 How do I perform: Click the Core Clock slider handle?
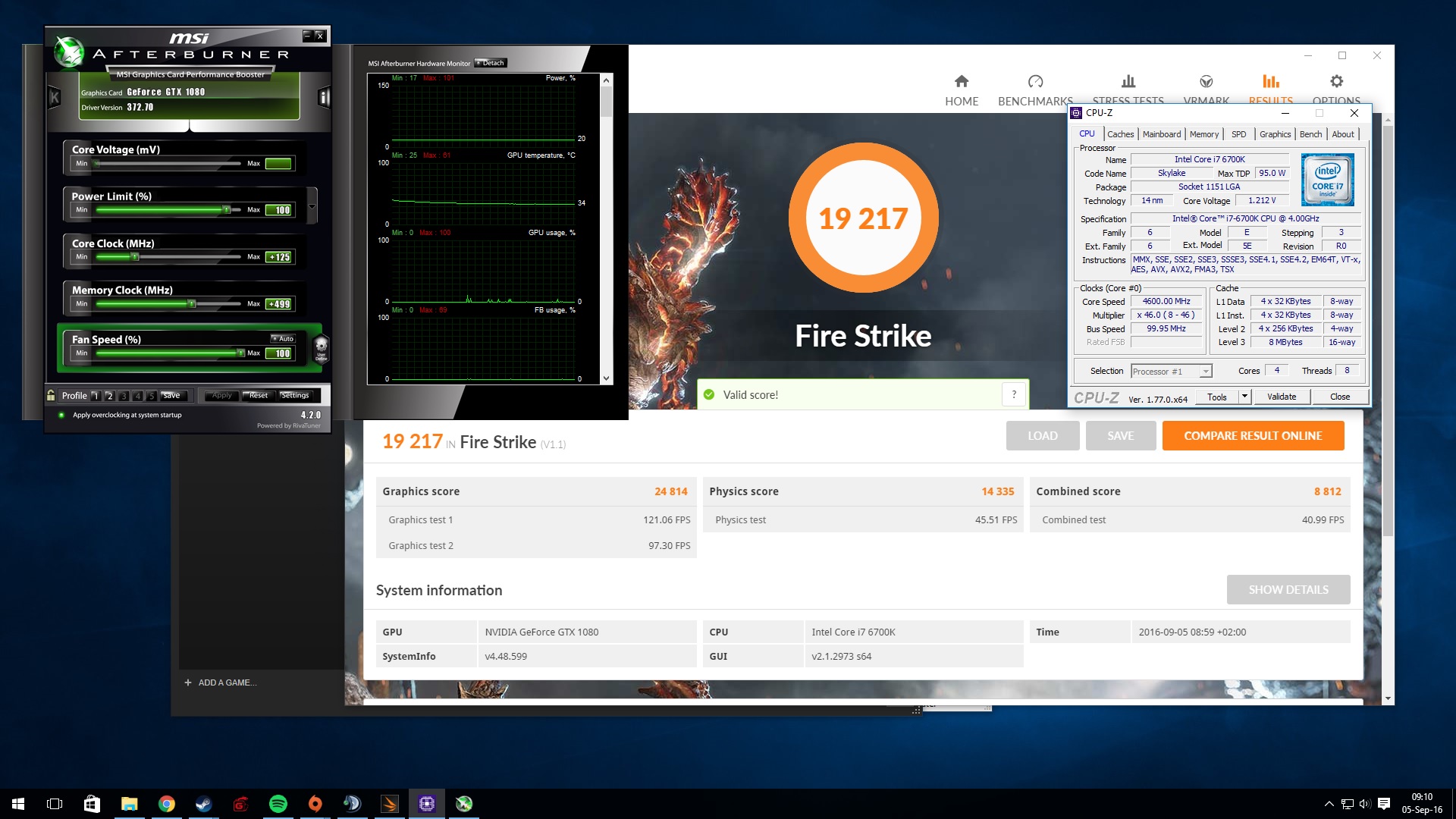point(135,257)
